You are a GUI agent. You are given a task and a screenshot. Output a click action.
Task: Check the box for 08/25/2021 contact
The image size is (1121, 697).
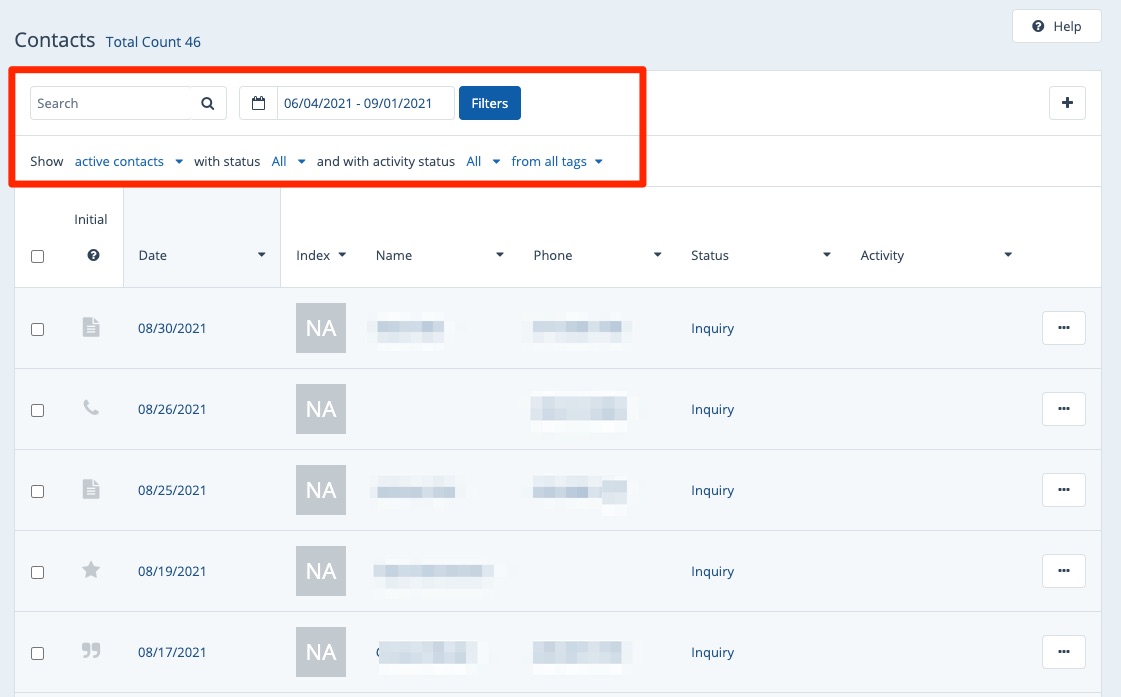tap(38, 491)
